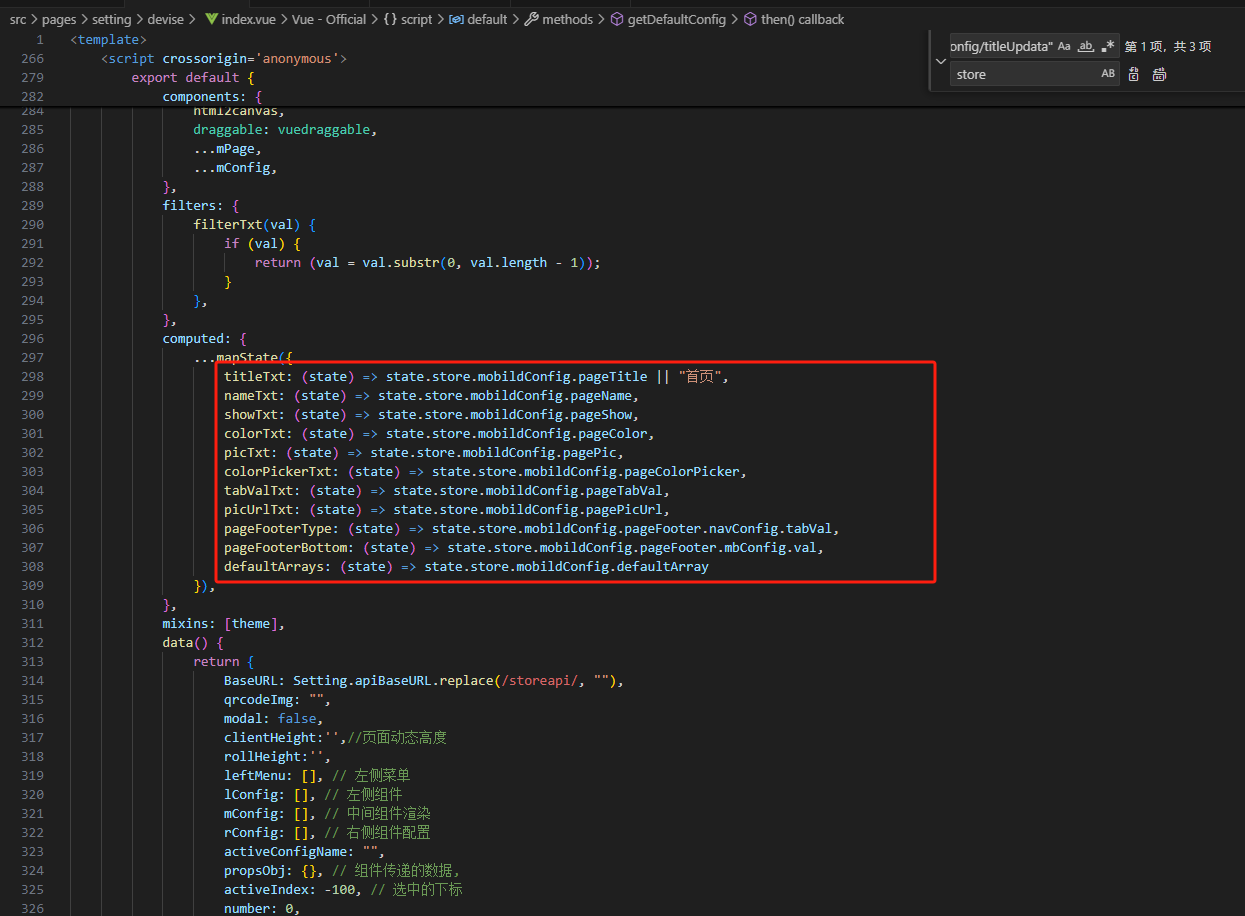Click the defaultArrays computed property line
Image resolution: width=1245 pixels, height=916 pixels.
pyautogui.click(x=466, y=566)
